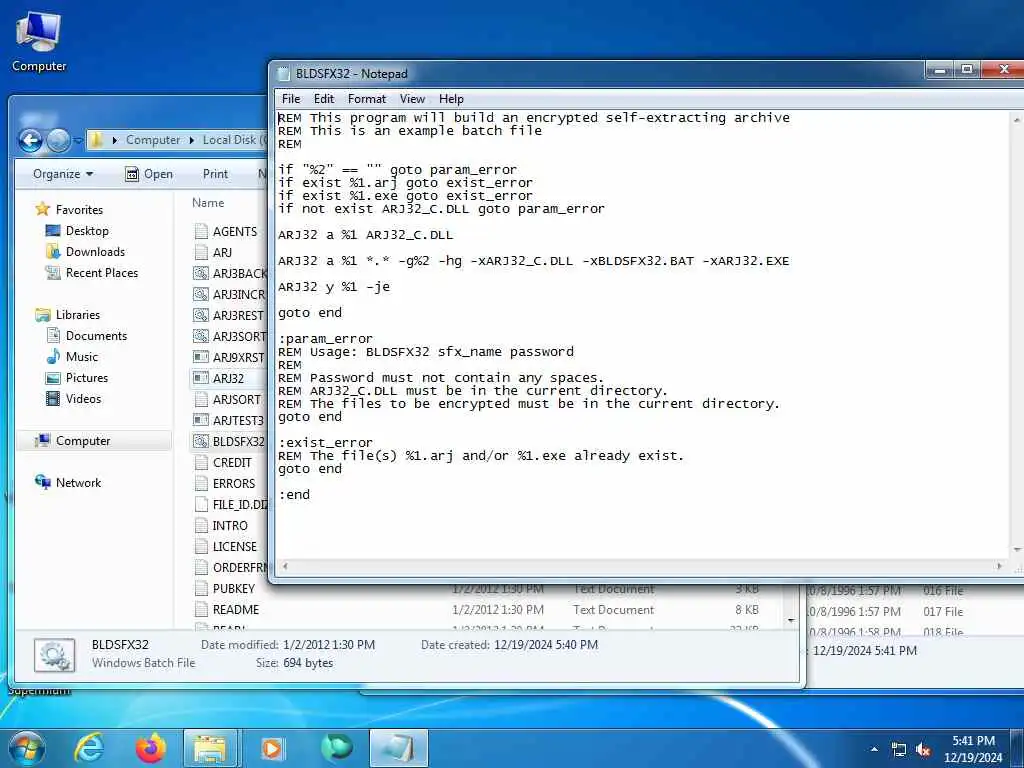Click the Open toolbar button
The image size is (1024, 768).
click(x=149, y=174)
